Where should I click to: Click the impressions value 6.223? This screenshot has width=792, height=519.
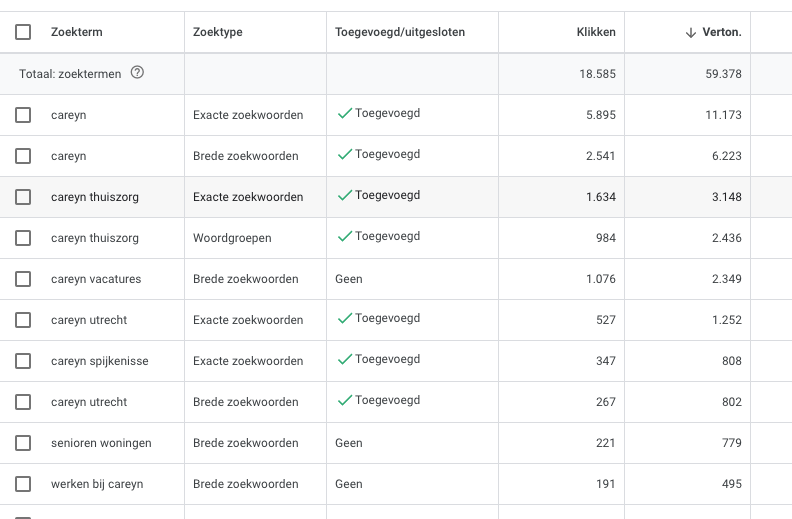point(727,156)
